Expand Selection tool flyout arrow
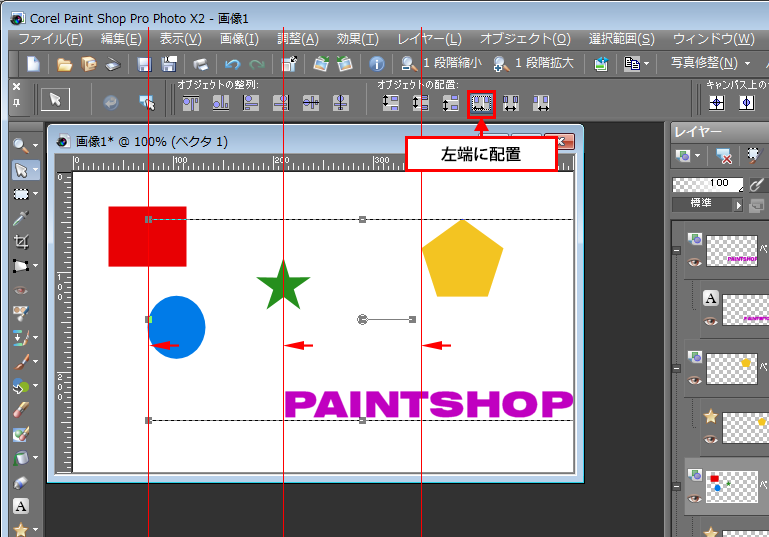Viewport: 769px width, 537px height. 35,194
